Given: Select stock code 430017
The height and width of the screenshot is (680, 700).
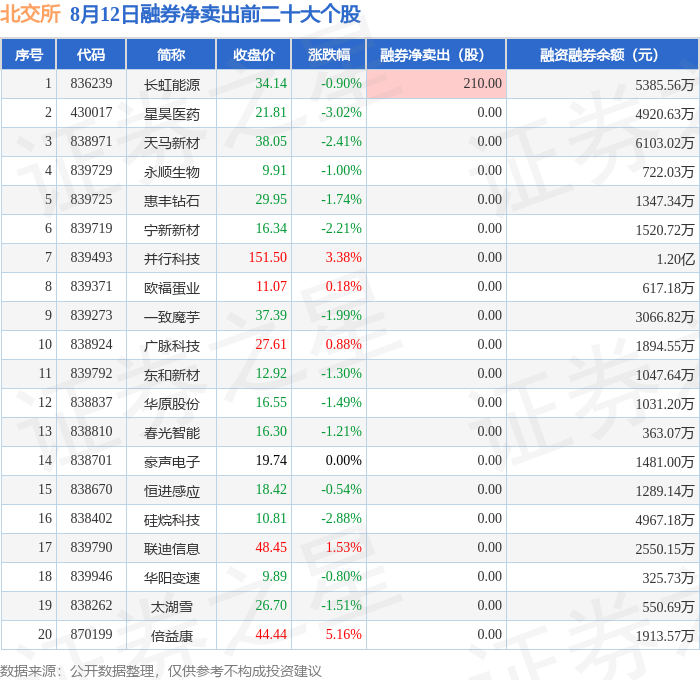Looking at the screenshot, I should (x=91, y=113).
